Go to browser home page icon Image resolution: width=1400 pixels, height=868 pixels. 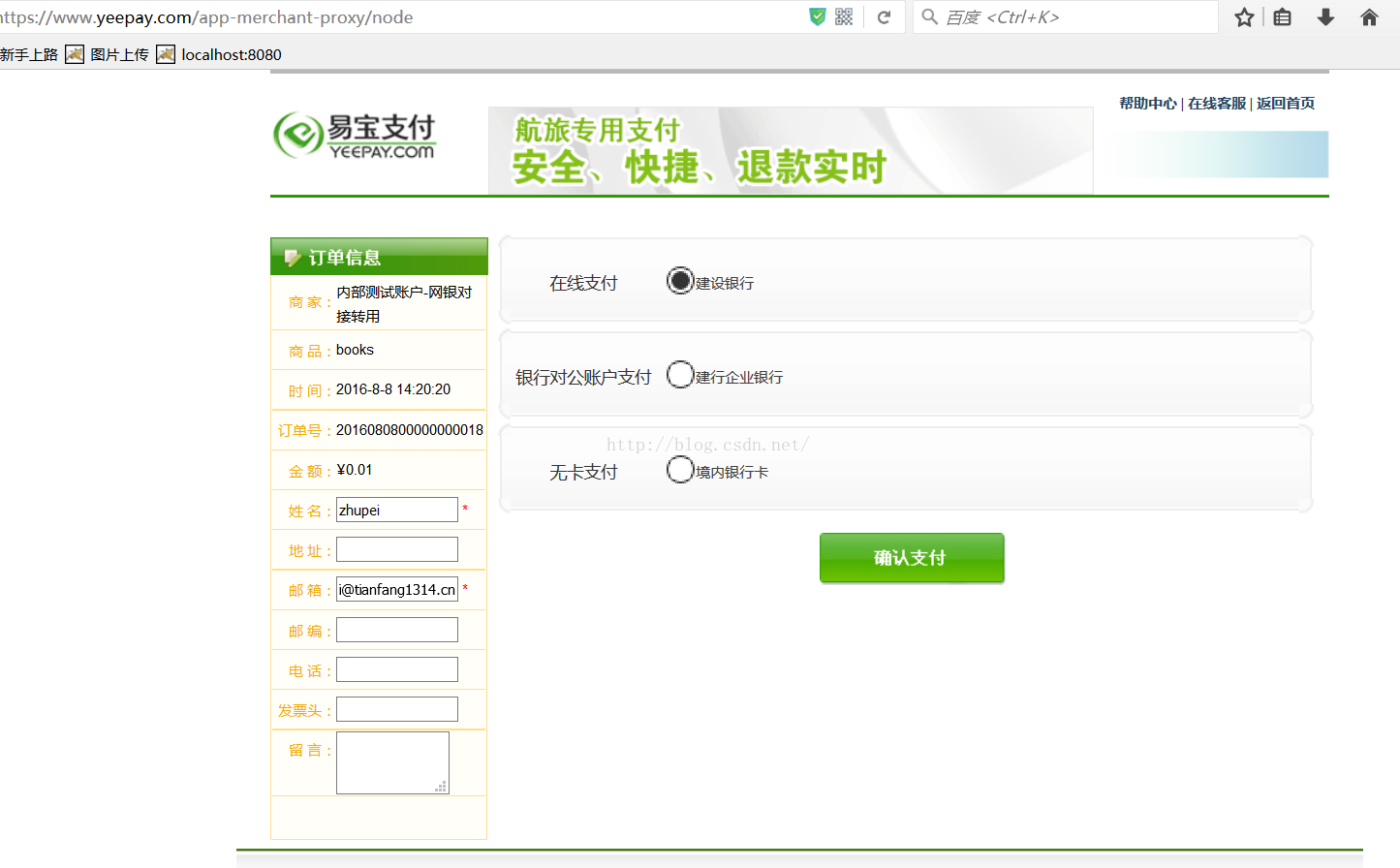[1369, 16]
